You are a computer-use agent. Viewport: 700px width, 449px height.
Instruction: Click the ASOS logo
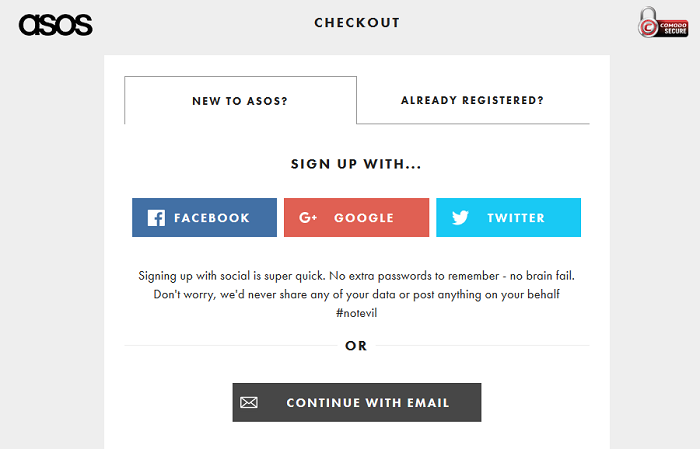coord(55,24)
